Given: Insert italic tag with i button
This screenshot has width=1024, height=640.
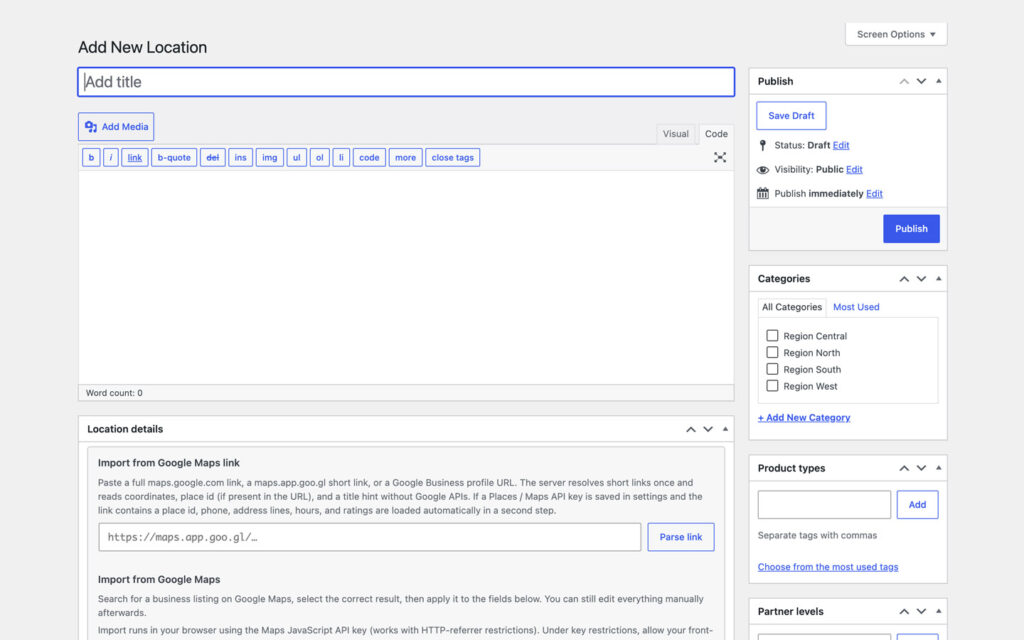Looking at the screenshot, I should pyautogui.click(x=111, y=157).
